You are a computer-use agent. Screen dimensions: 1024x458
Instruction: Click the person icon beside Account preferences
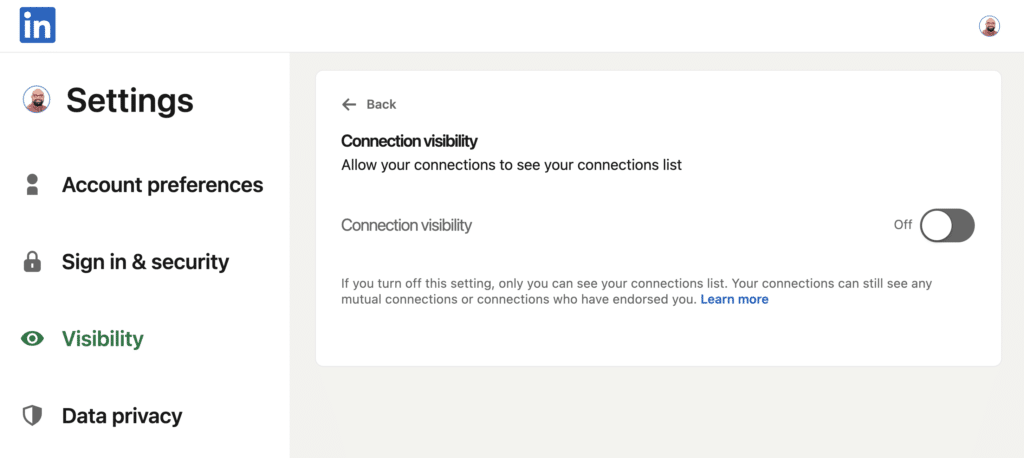click(x=32, y=185)
